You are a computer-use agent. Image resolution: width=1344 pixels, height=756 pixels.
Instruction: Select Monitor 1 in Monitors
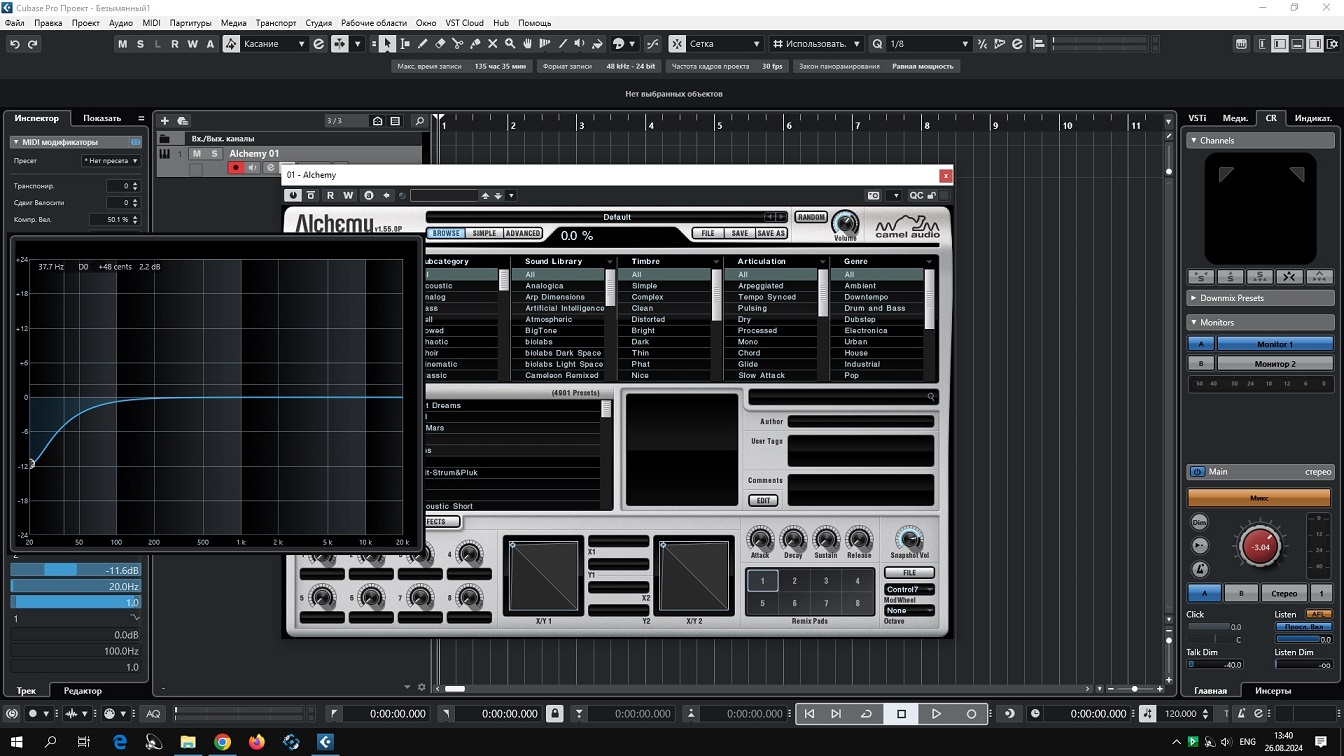pos(1274,344)
